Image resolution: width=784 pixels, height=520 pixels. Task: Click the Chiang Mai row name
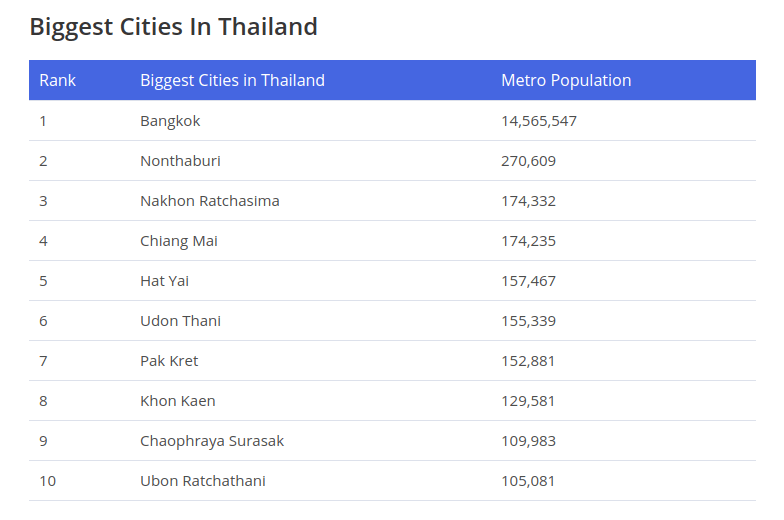[x=179, y=241]
